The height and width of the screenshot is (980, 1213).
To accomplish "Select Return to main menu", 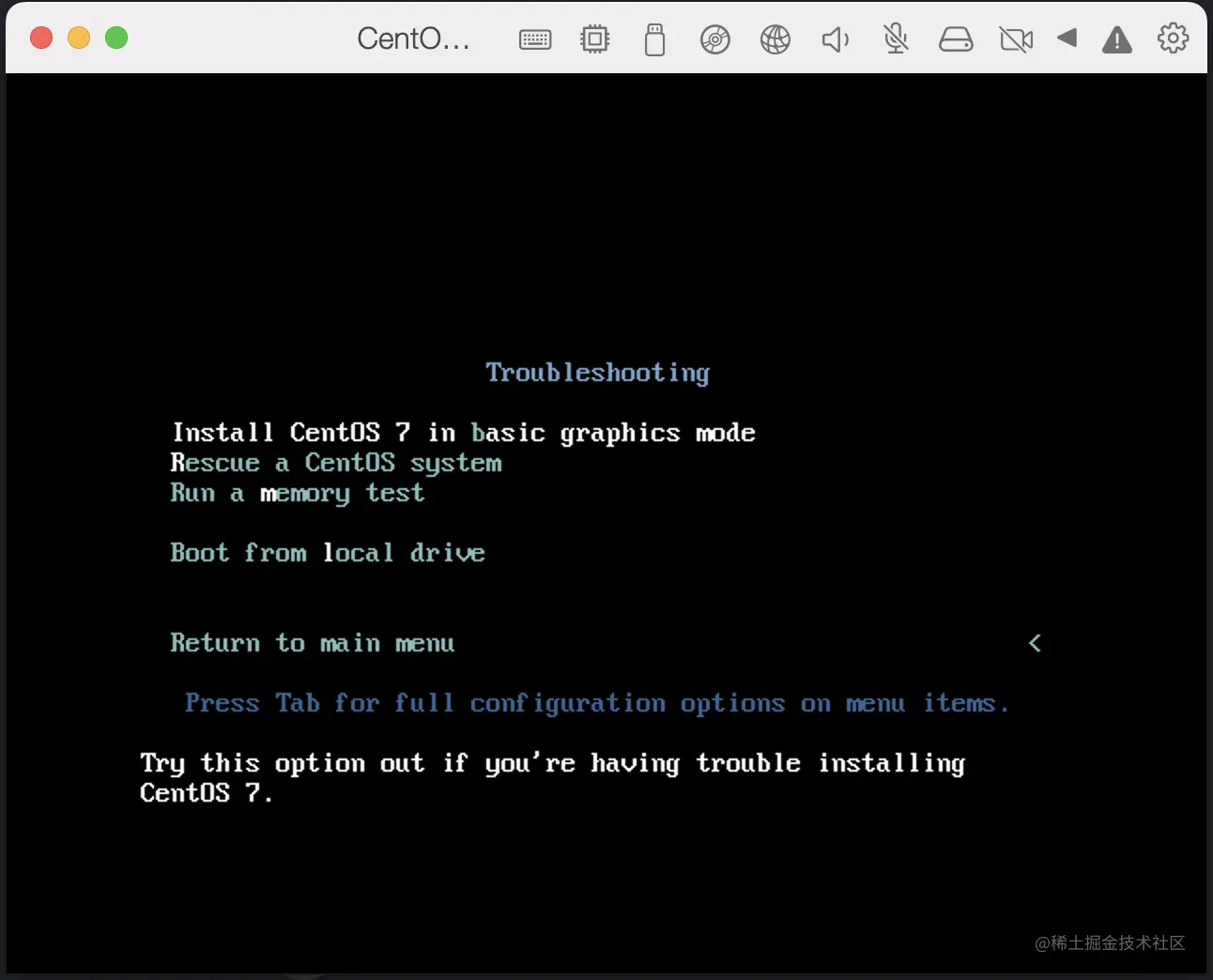I will (x=312, y=643).
